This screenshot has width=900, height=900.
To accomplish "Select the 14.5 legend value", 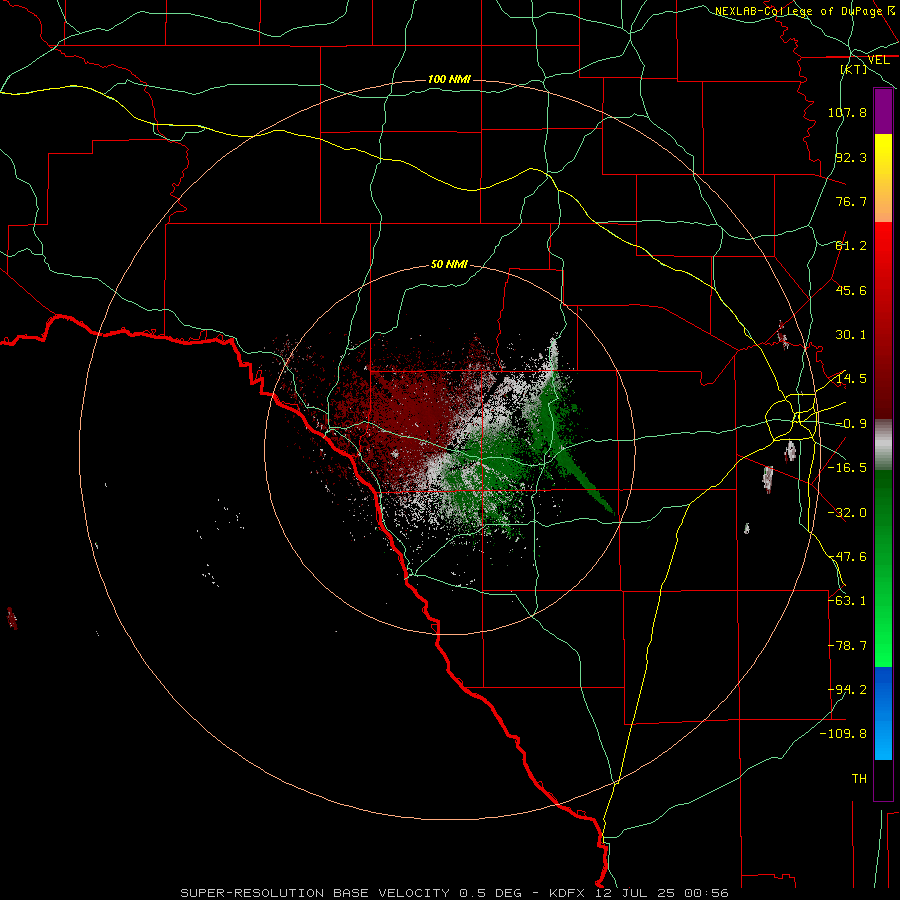I will [851, 379].
